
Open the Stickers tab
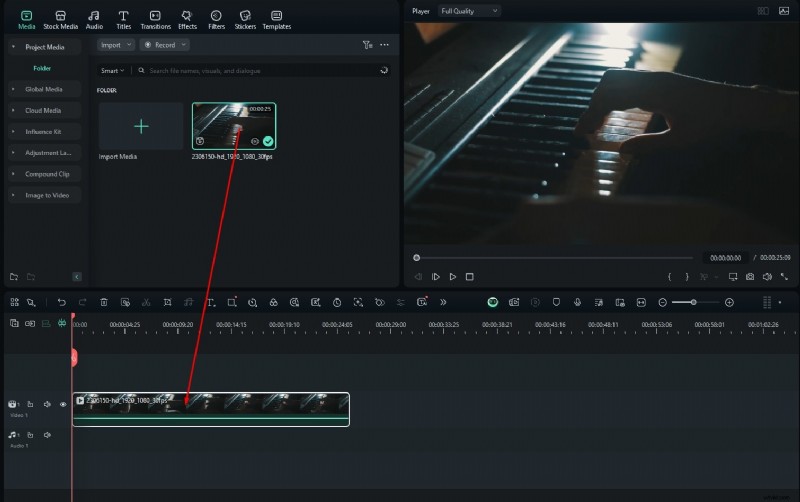coord(245,20)
